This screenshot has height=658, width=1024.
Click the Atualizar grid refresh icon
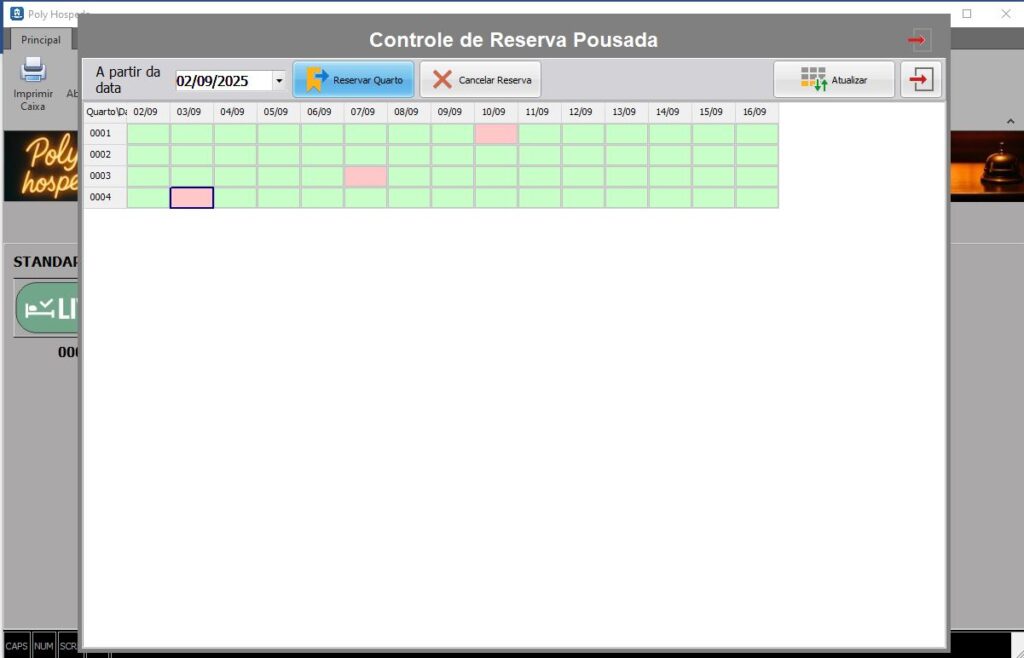(814, 80)
